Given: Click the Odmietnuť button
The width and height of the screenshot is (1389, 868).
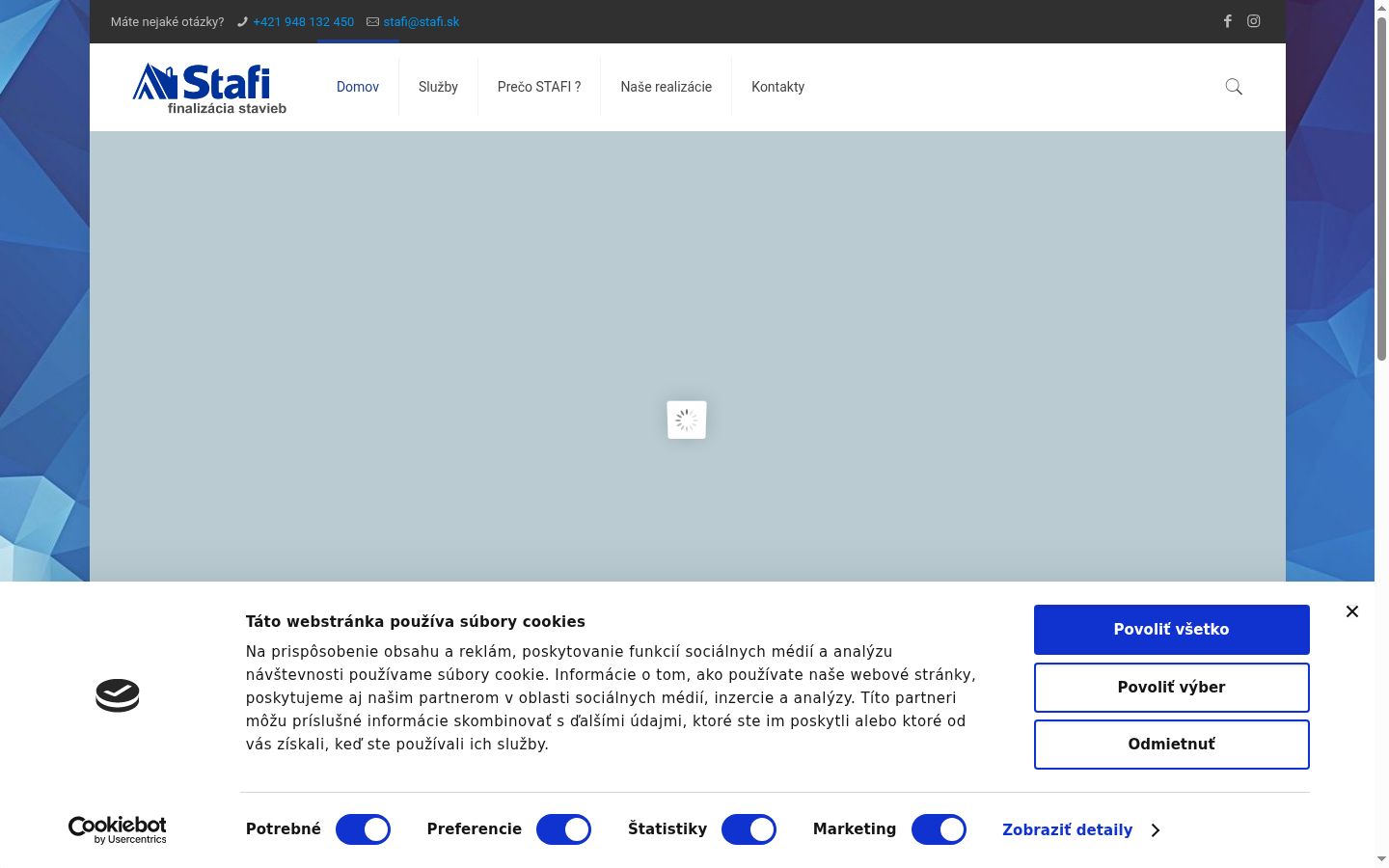Looking at the screenshot, I should (1172, 745).
